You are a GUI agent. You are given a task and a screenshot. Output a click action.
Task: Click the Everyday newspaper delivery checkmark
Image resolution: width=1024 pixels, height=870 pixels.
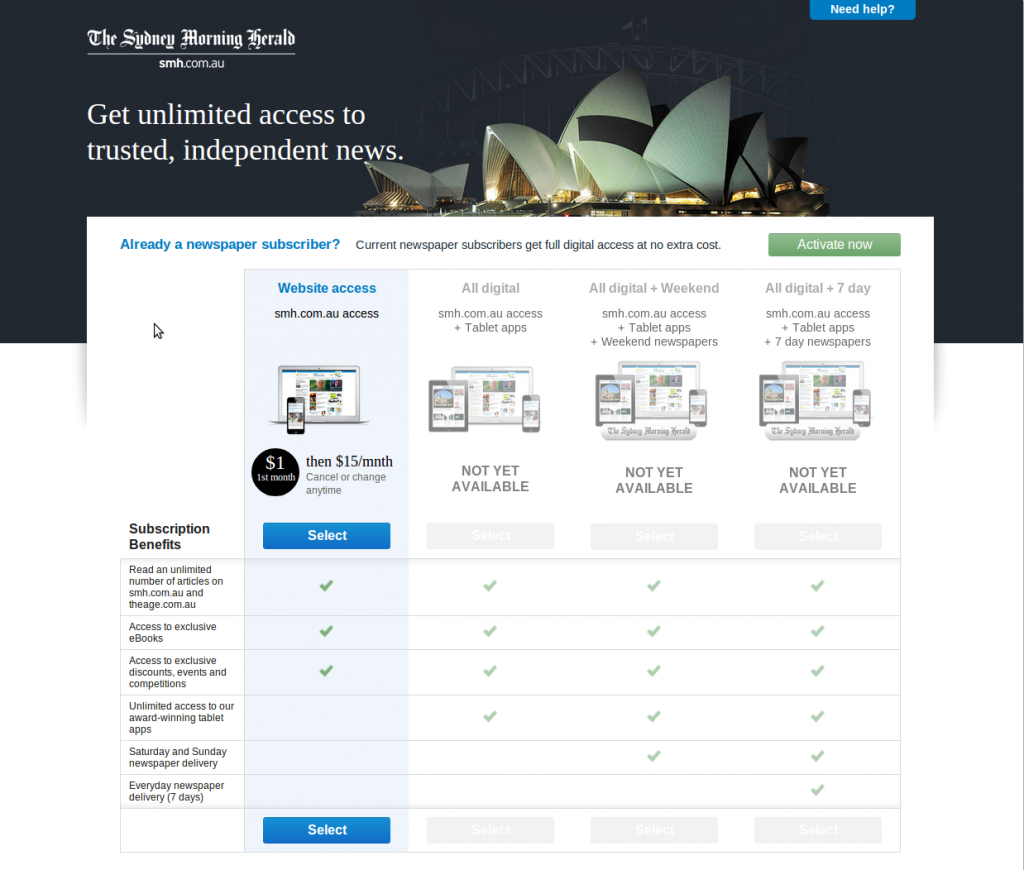(818, 790)
